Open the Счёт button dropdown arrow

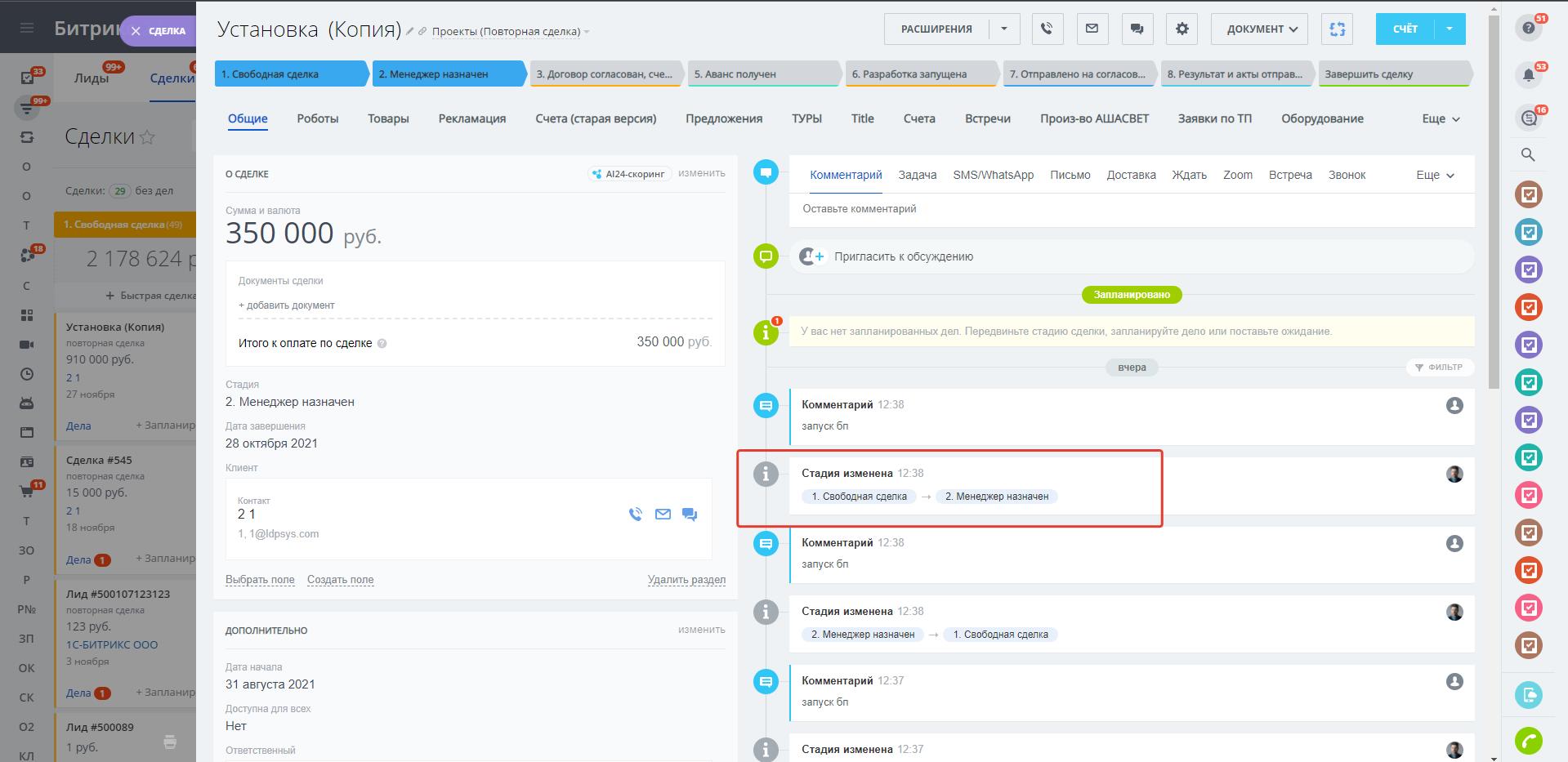click(x=1450, y=29)
